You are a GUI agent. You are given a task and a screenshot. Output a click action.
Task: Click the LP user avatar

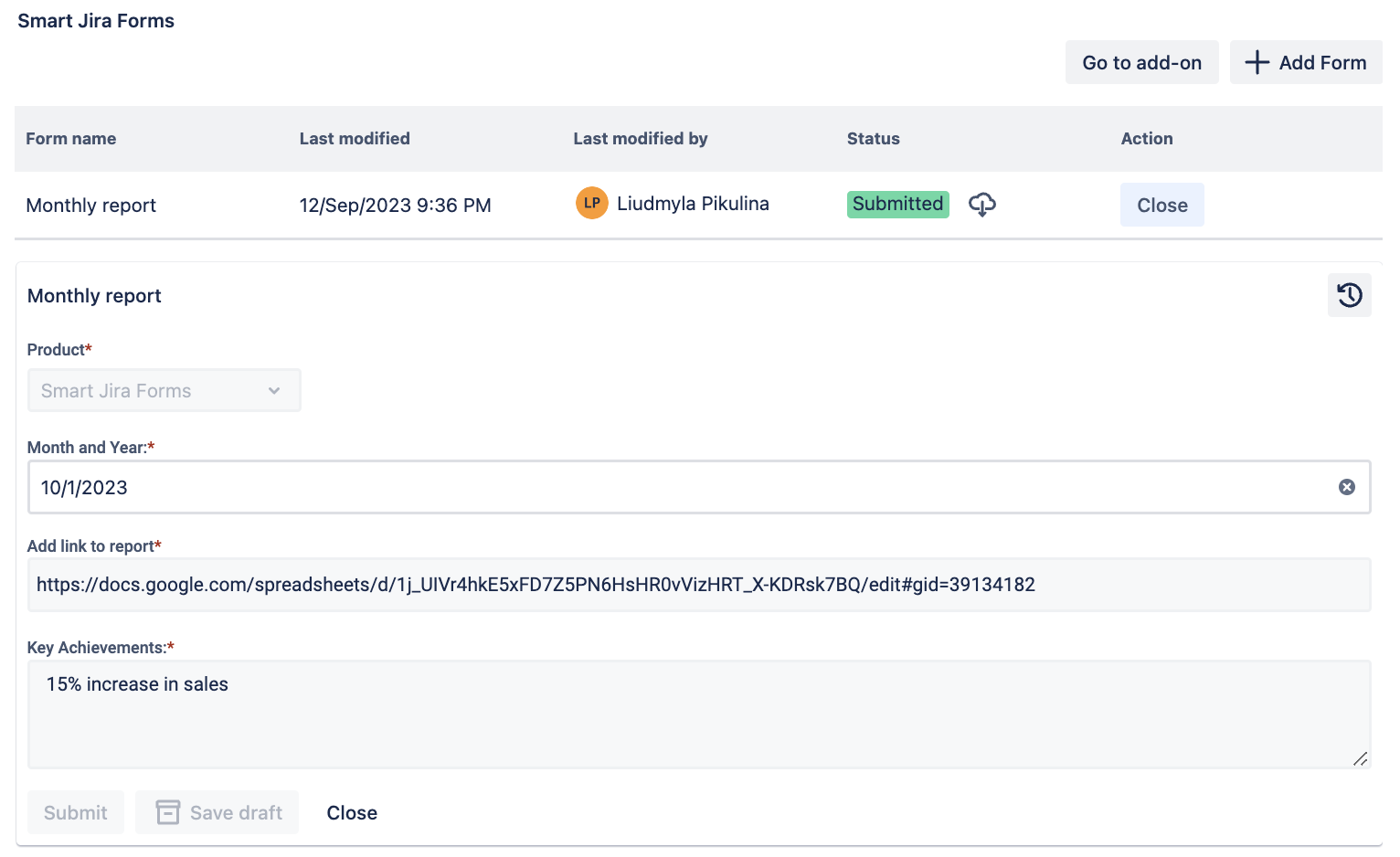point(591,203)
